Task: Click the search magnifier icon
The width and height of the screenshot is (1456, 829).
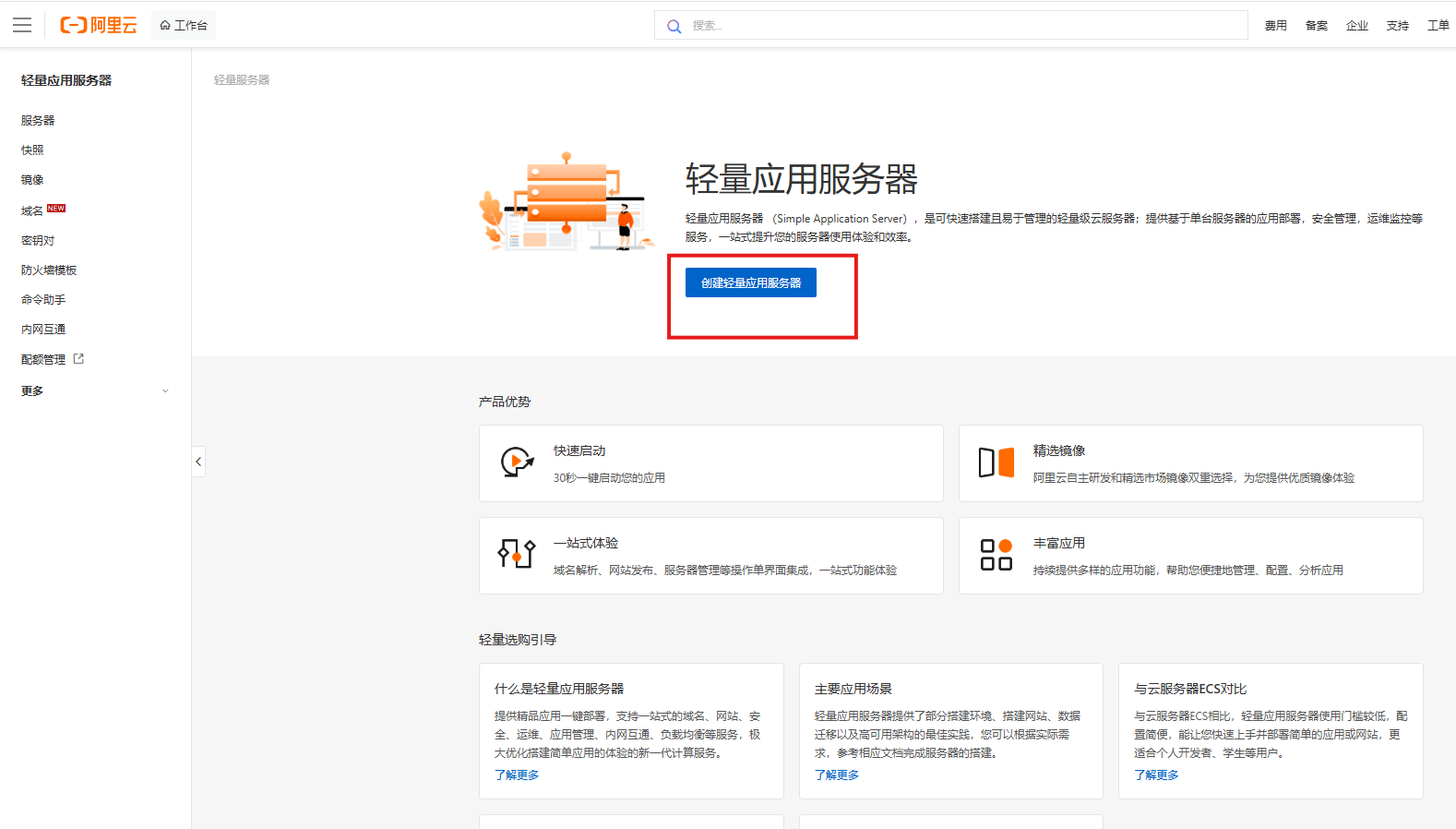Action: (674, 26)
